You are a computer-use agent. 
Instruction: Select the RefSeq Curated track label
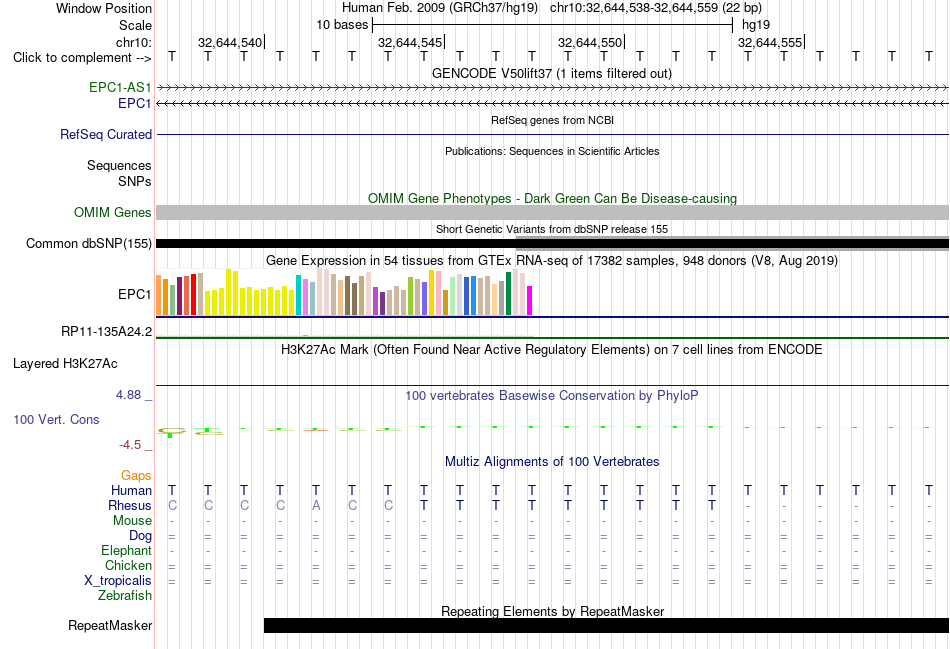click(x=106, y=135)
